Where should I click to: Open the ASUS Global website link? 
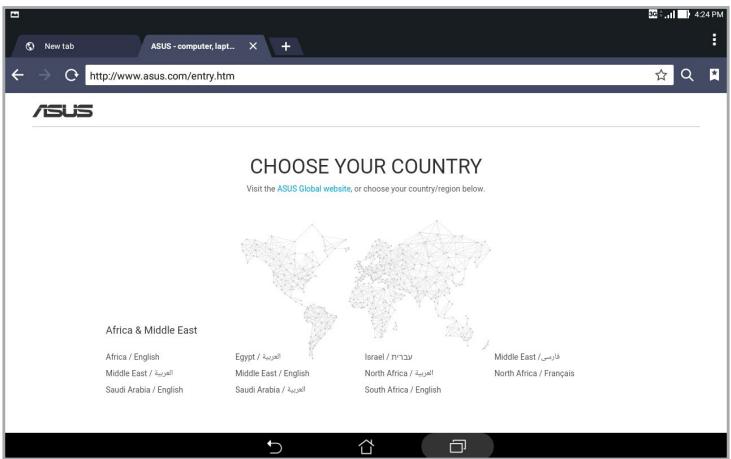click(314, 189)
